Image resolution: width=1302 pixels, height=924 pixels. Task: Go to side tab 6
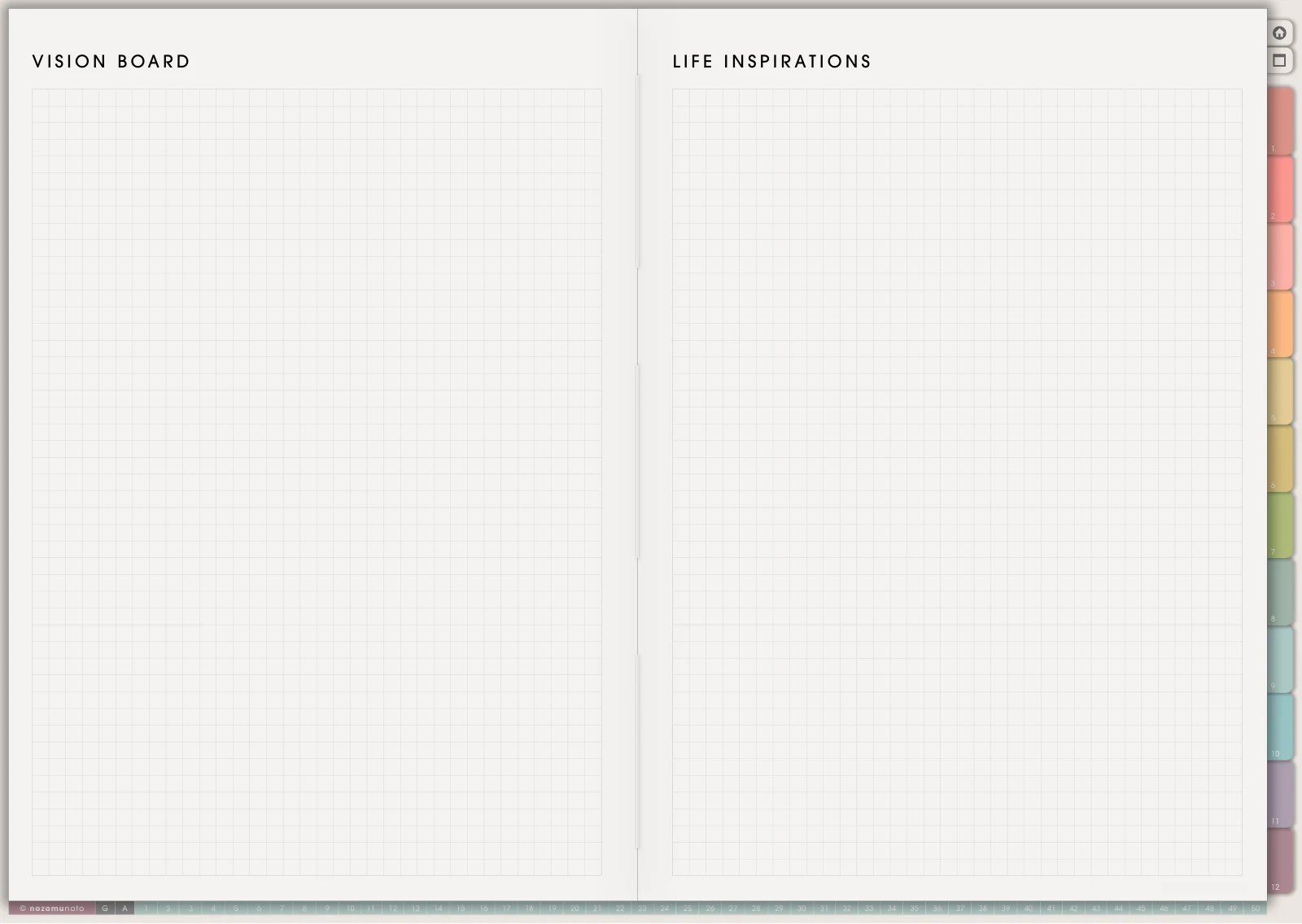(x=1280, y=459)
